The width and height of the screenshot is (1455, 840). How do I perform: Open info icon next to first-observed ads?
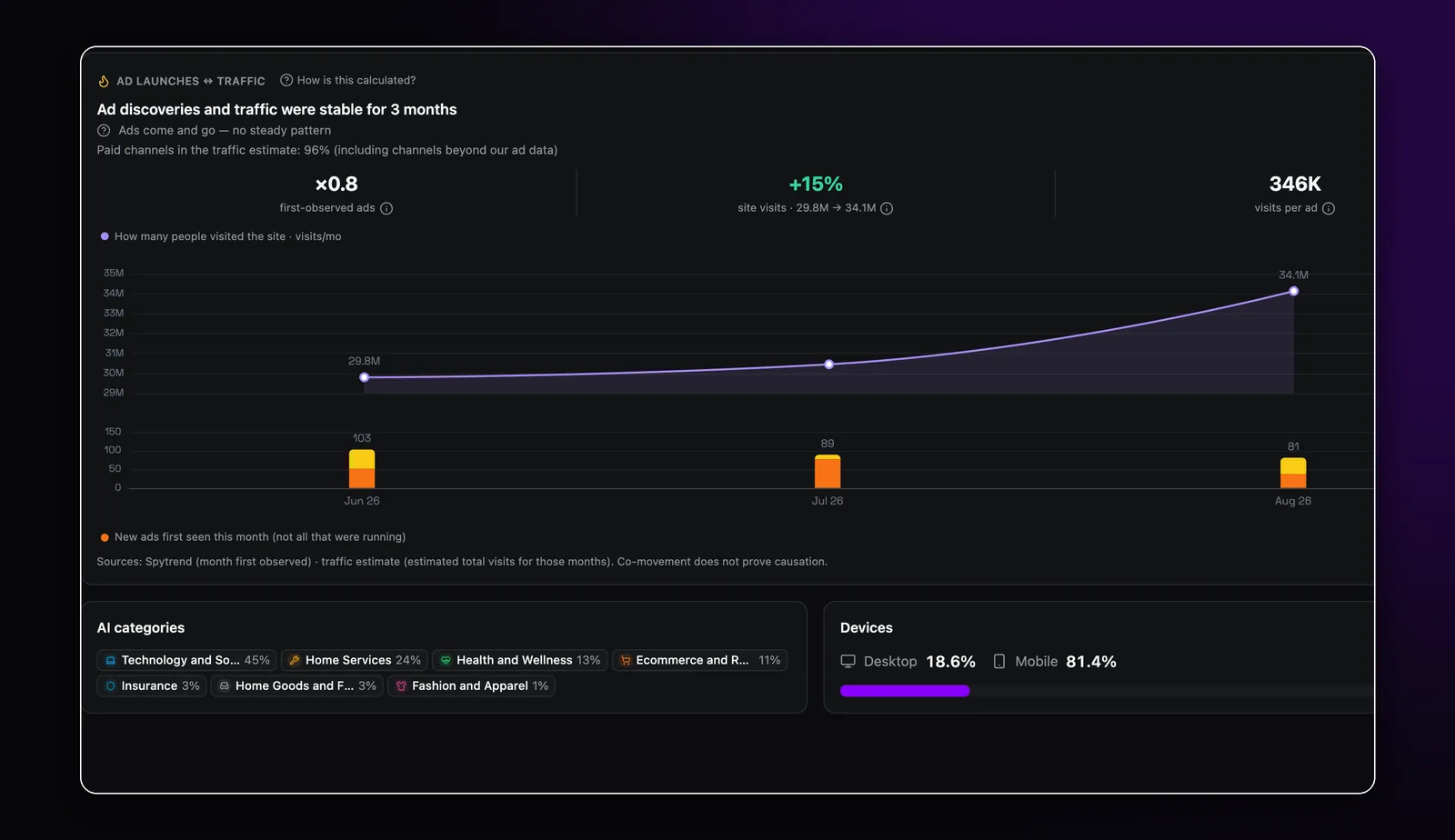[x=386, y=208]
